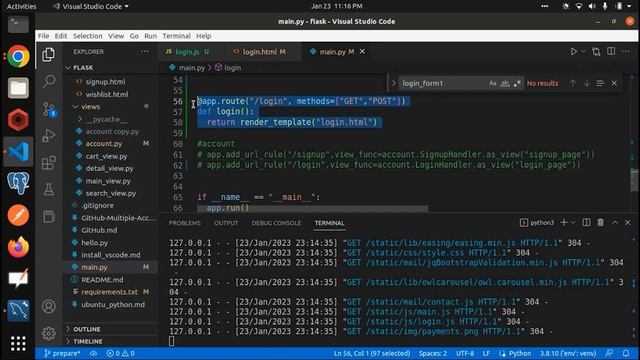
Task: Open Show Applications grid in dock
Action: coord(18,343)
